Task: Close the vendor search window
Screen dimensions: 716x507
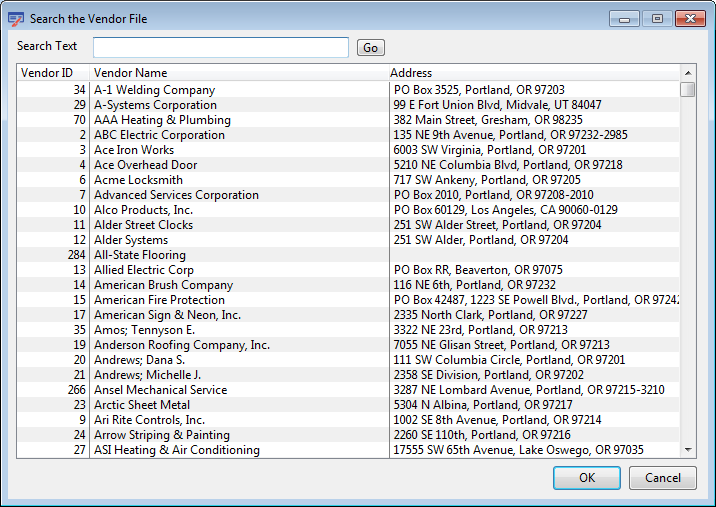Action: point(689,18)
